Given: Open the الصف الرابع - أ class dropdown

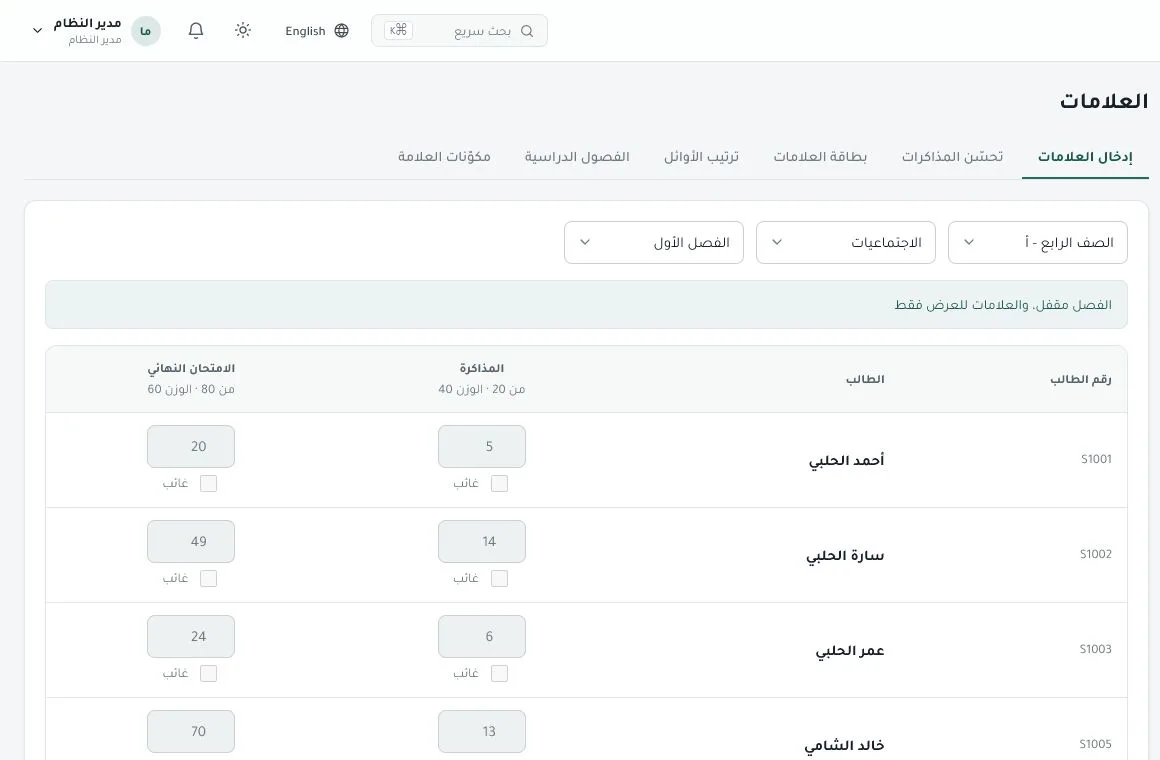Looking at the screenshot, I should [1037, 242].
